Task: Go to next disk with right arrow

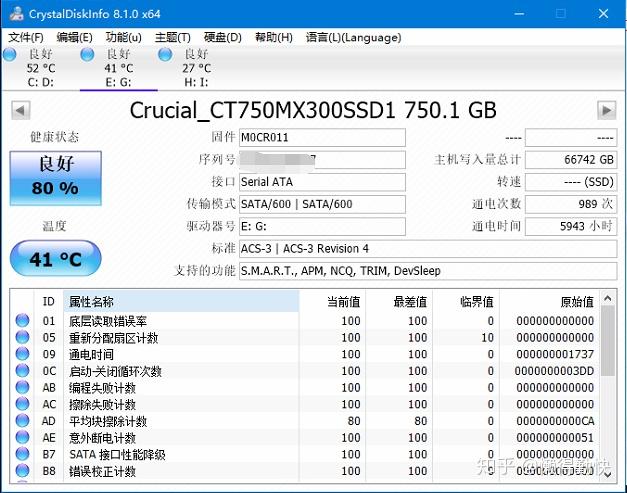Action: point(606,110)
